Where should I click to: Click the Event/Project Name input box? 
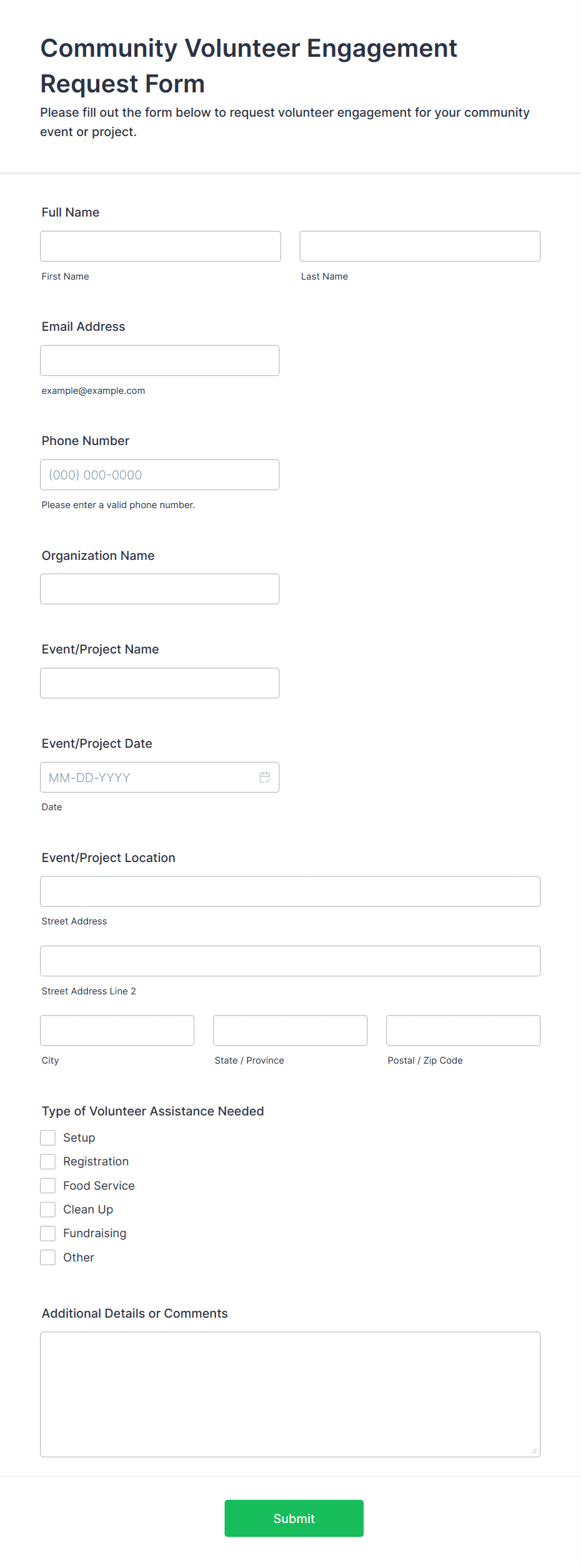160,683
